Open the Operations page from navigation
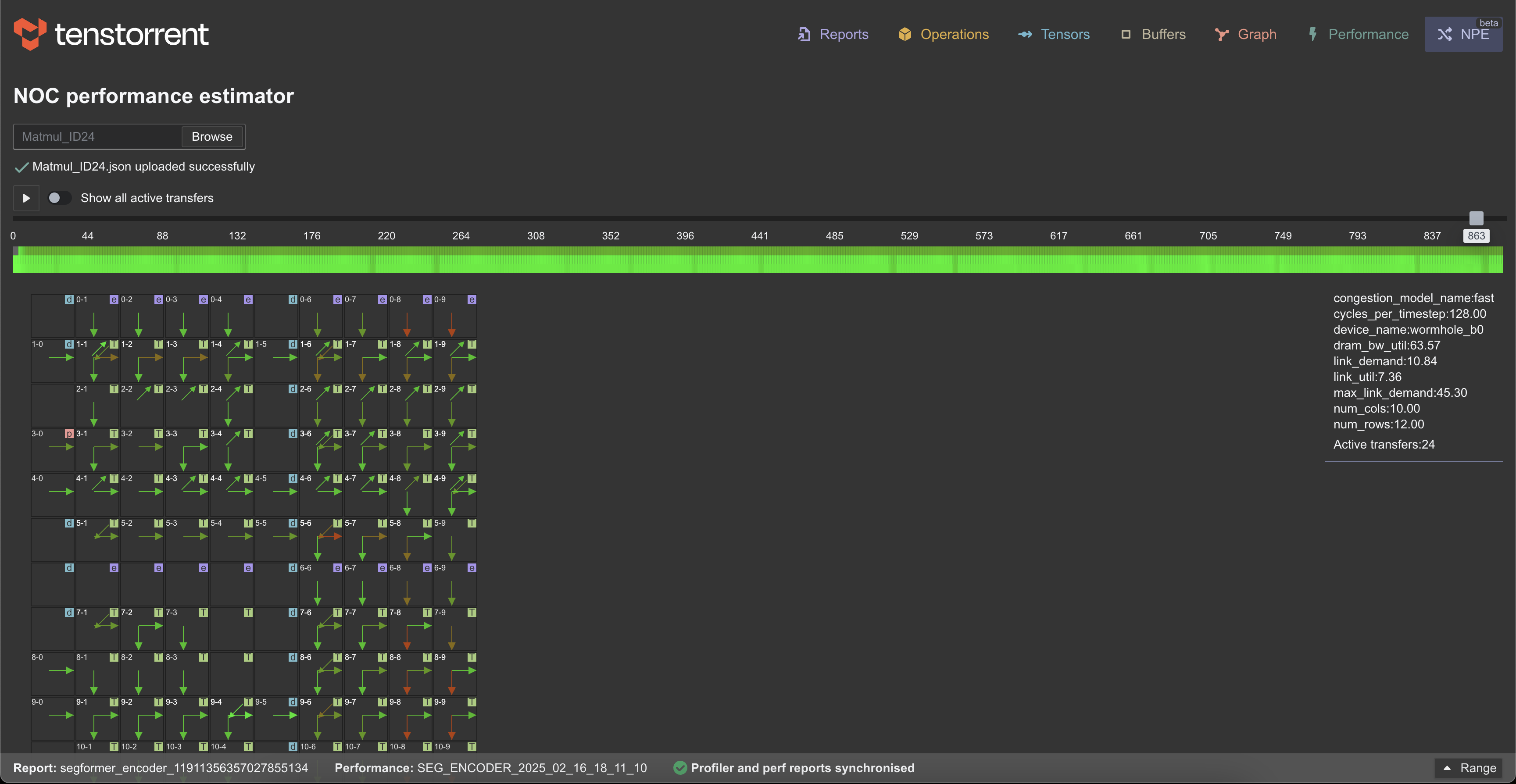Image resolution: width=1516 pixels, height=784 pixels. [954, 34]
